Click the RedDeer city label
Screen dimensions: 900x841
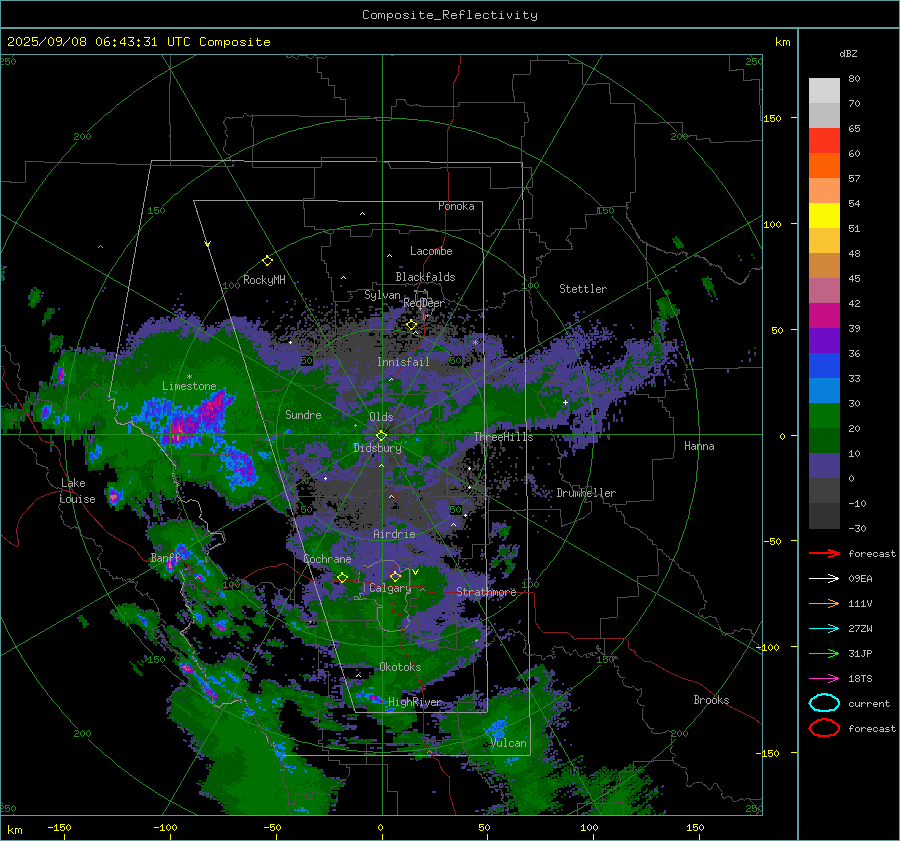pyautogui.click(x=424, y=303)
